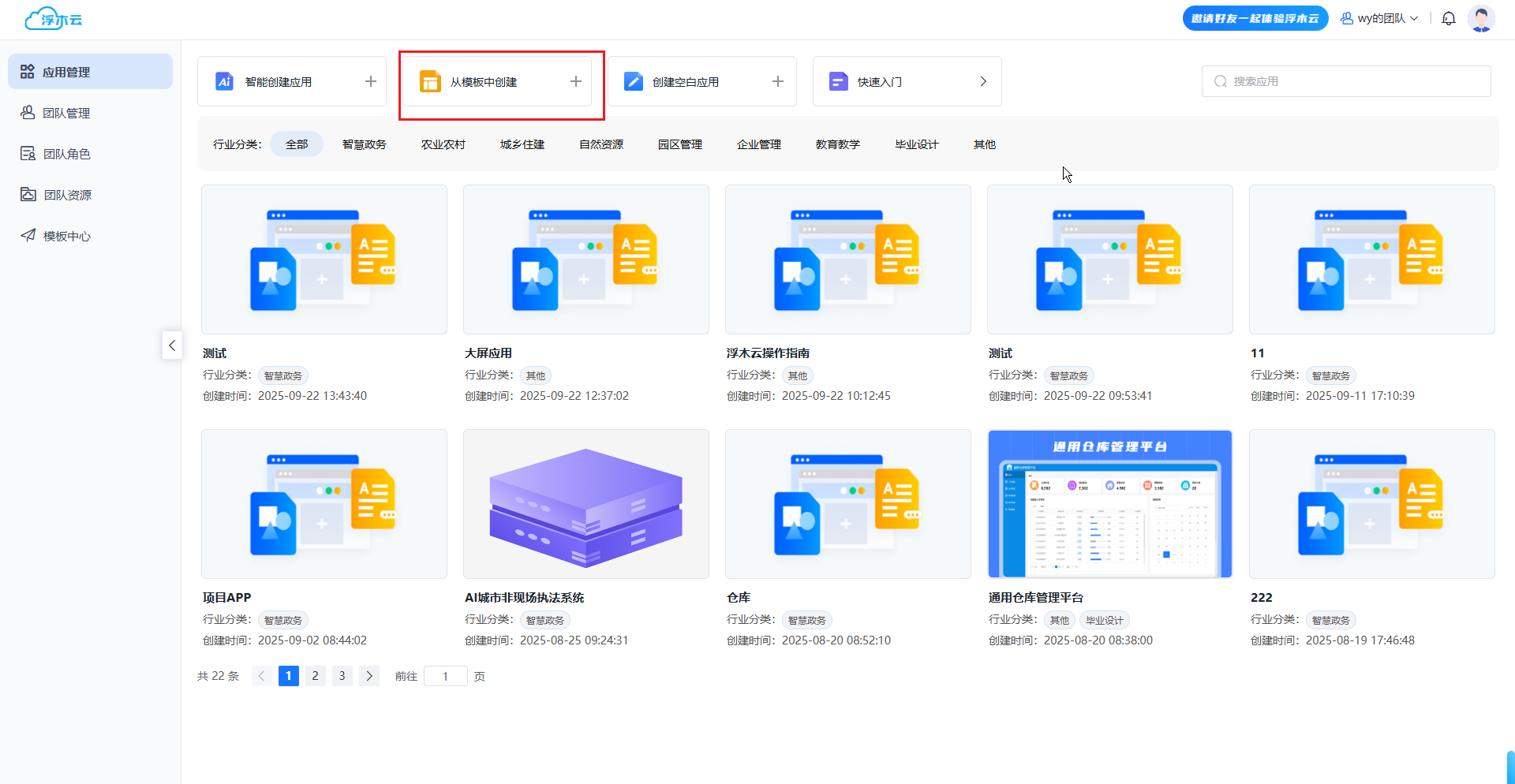This screenshot has height=784, width=1515.
Task: Open 团队资源 in the sidebar
Action: (67, 195)
